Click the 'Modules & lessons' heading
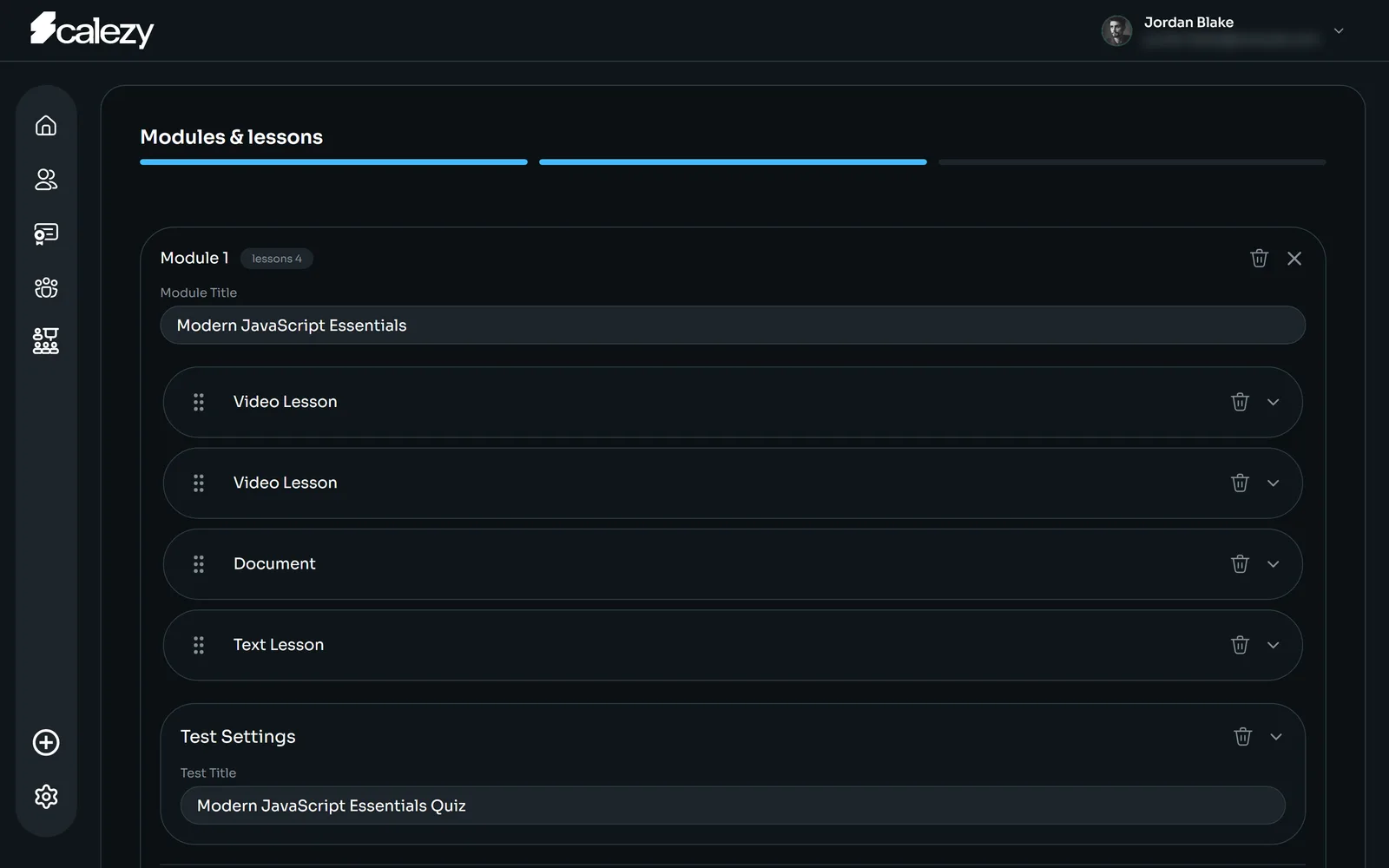Screen dimensions: 1389x868 (x=231, y=137)
